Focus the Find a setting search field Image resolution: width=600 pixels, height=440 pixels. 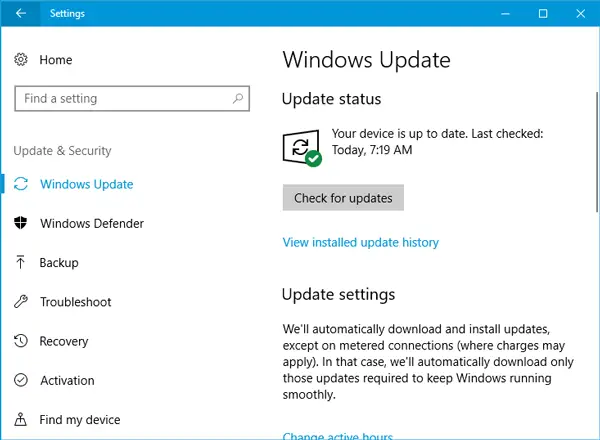[132, 99]
